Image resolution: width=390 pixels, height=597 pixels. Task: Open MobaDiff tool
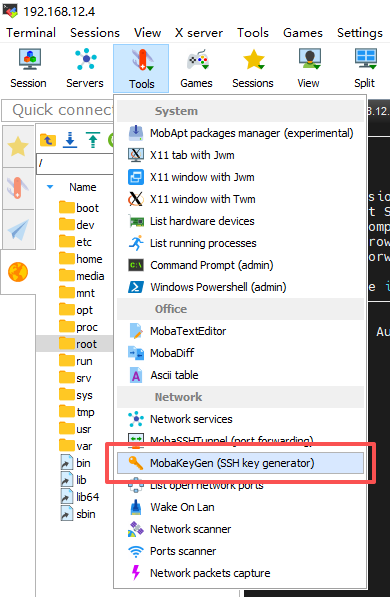240,353
